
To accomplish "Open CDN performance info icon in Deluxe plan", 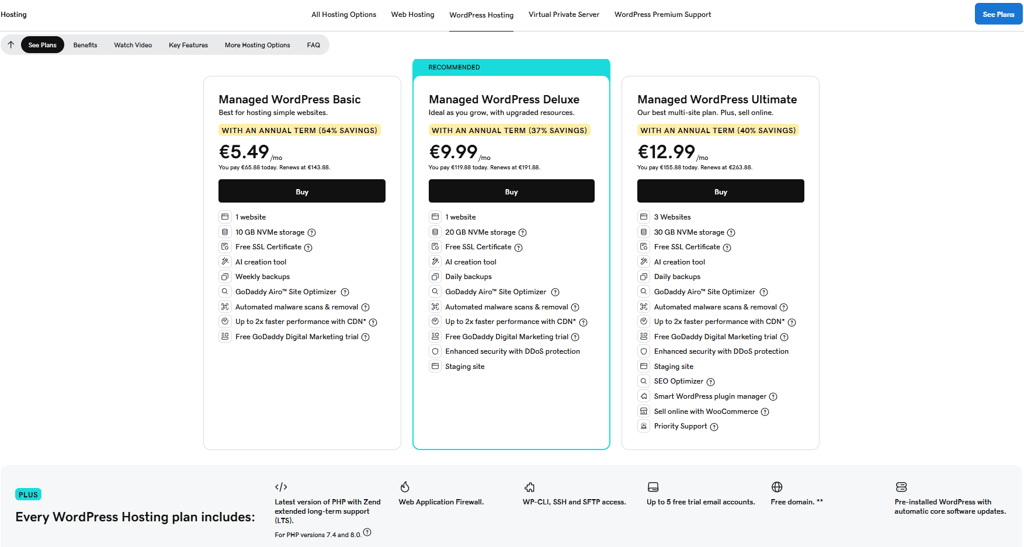I will pyautogui.click(x=583, y=322).
